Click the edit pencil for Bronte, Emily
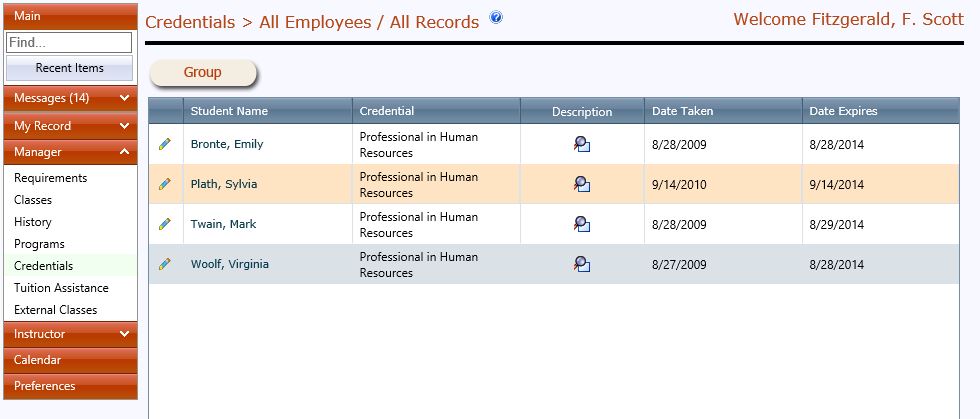This screenshot has height=419, width=980. pos(165,144)
